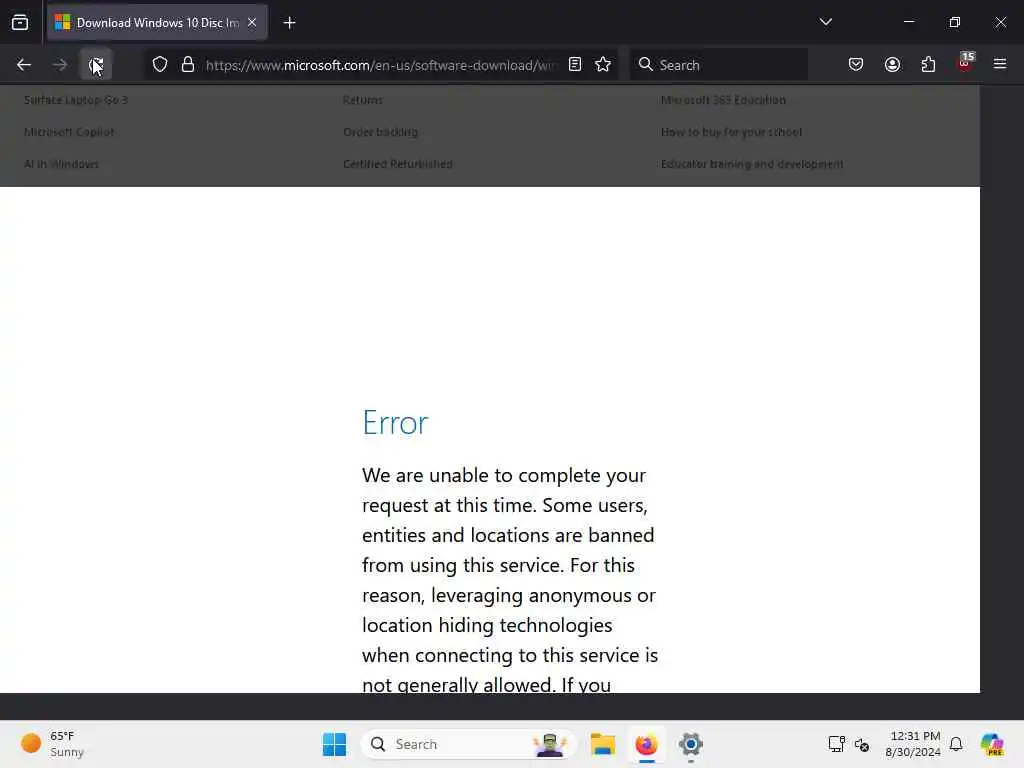The width and height of the screenshot is (1024, 768).
Task: Open the Firefox View icon in tab bar
Action: pyautogui.click(x=20, y=22)
